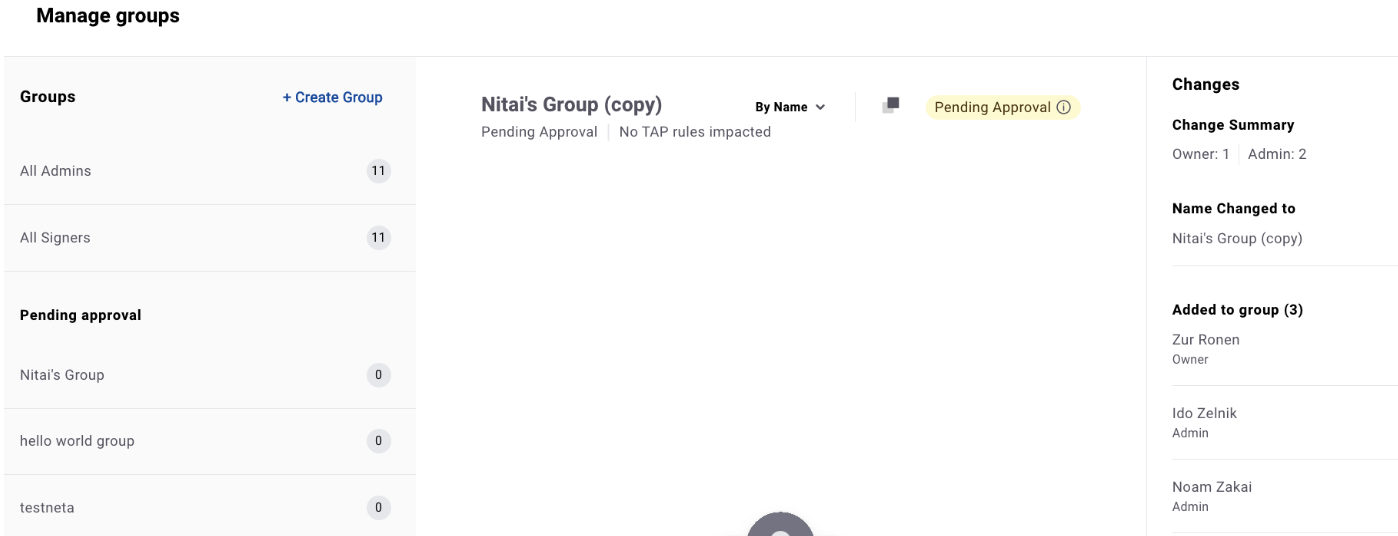This screenshot has width=1398, height=536.
Task: Click the duplicate group icon
Action: pyautogui.click(x=891, y=105)
